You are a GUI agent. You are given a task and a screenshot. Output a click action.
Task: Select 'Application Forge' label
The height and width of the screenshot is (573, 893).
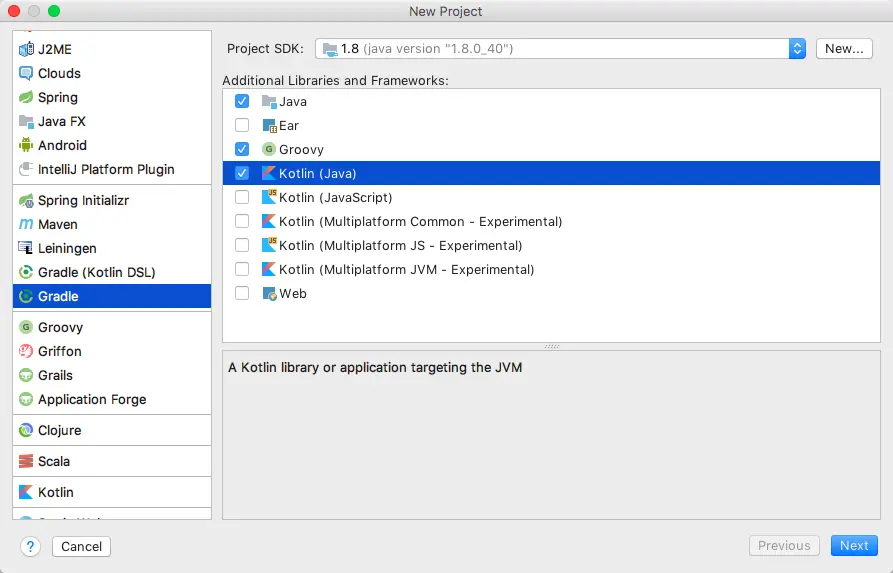click(92, 399)
